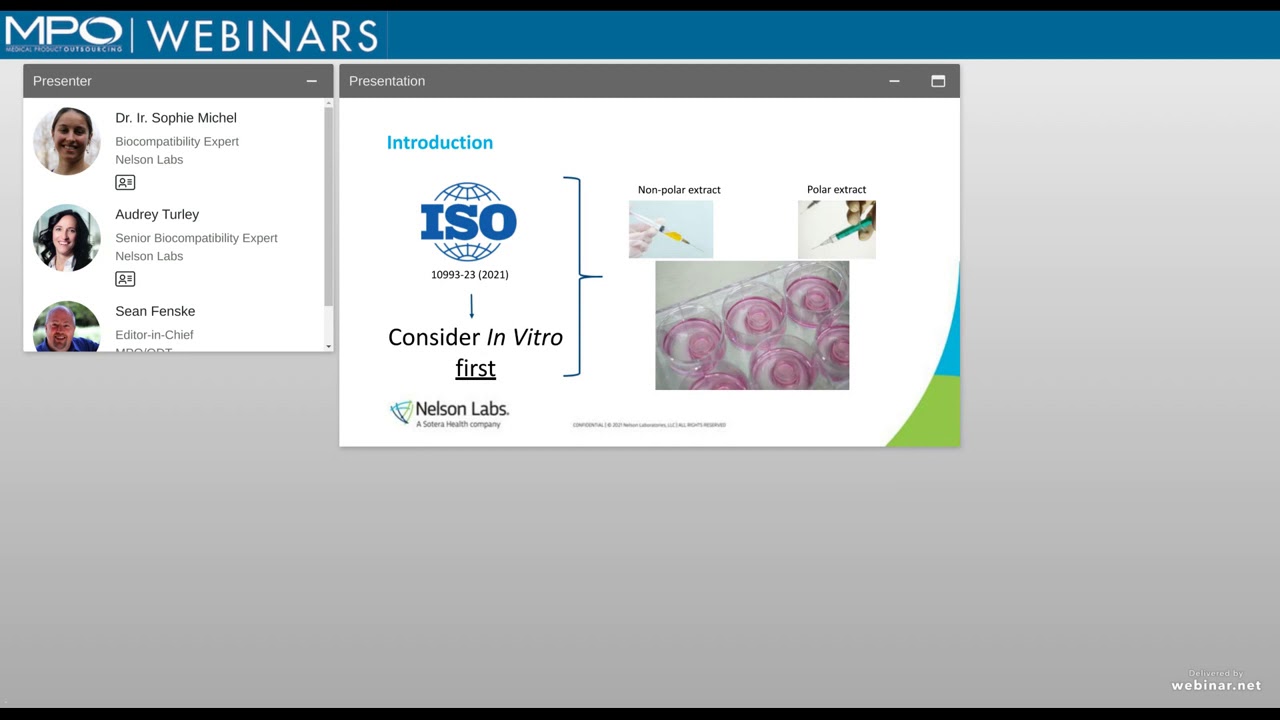Click the non-polar extract syringe image

[671, 229]
